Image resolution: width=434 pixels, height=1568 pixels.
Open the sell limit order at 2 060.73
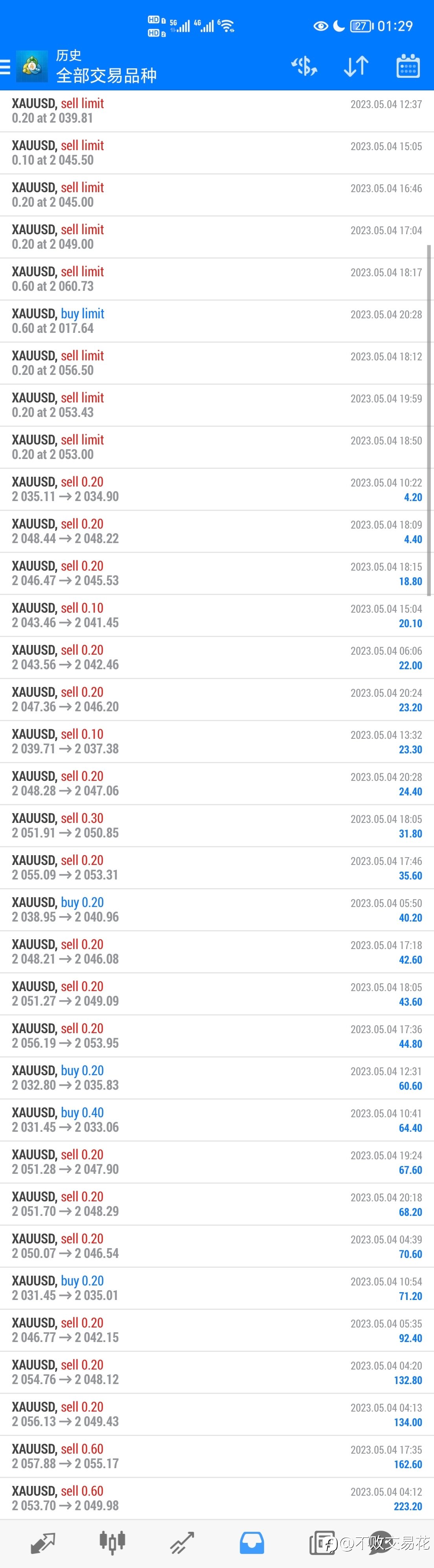coord(217,279)
